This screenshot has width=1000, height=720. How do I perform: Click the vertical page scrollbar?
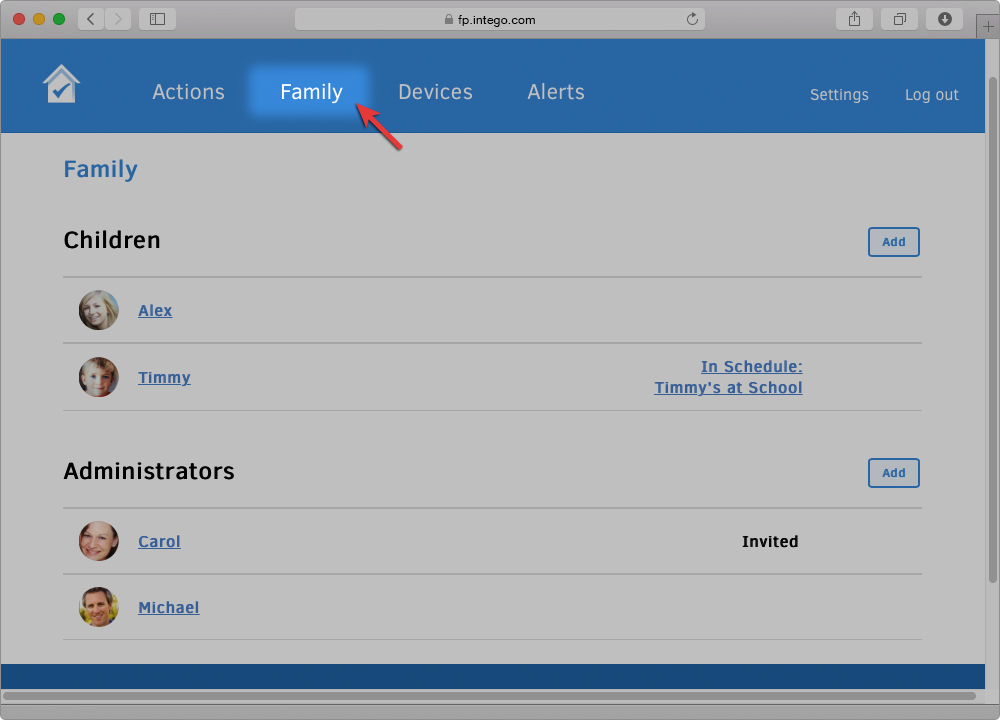(x=992, y=330)
